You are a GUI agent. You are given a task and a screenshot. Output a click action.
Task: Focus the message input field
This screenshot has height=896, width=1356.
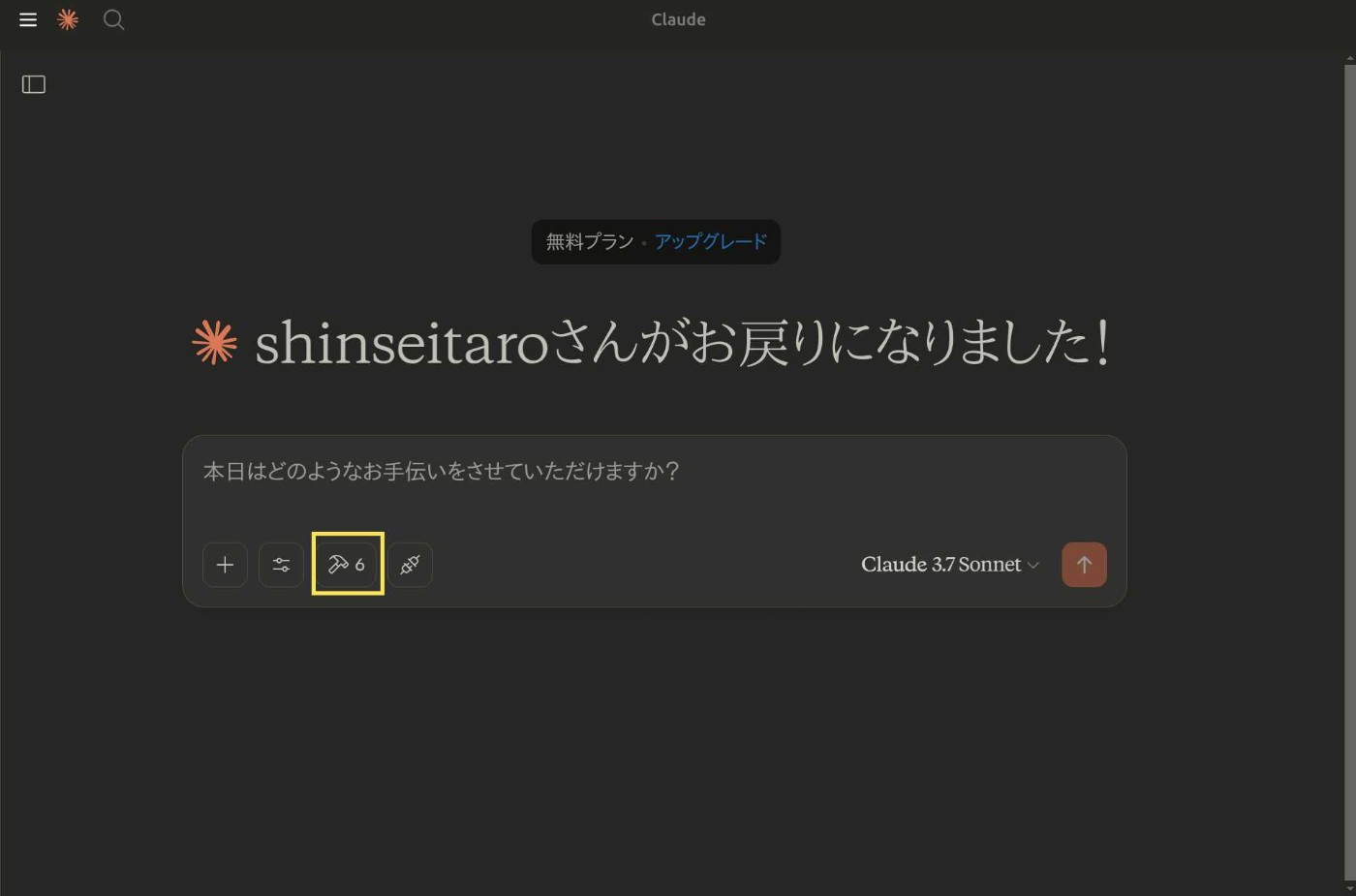point(654,472)
